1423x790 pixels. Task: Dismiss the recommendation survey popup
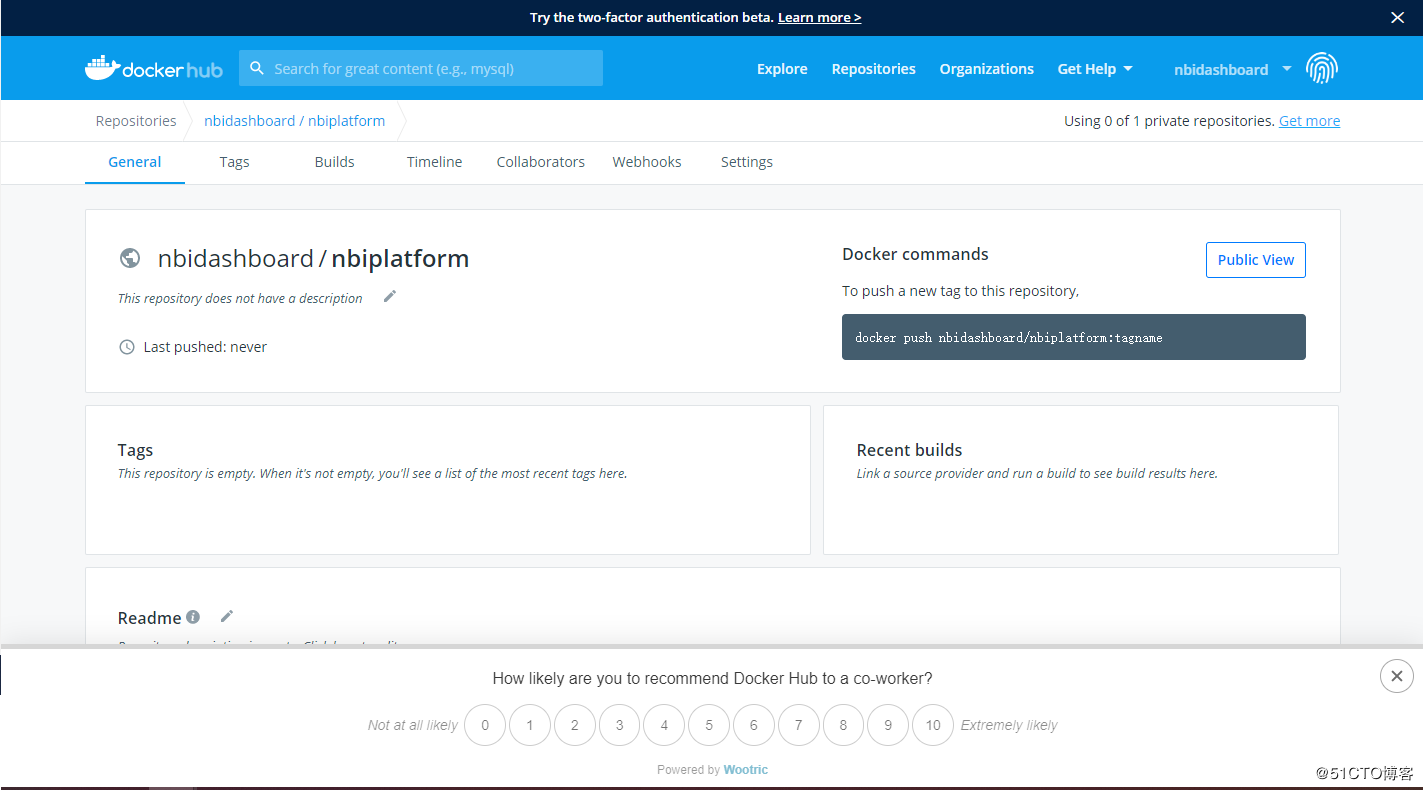[x=1396, y=676]
